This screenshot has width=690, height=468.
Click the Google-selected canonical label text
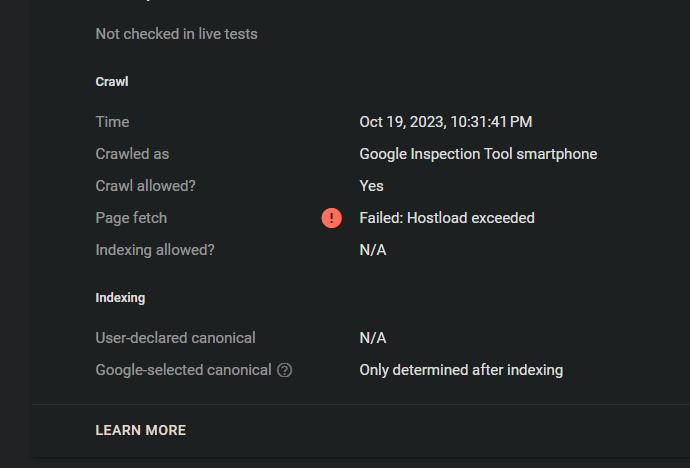(x=184, y=370)
